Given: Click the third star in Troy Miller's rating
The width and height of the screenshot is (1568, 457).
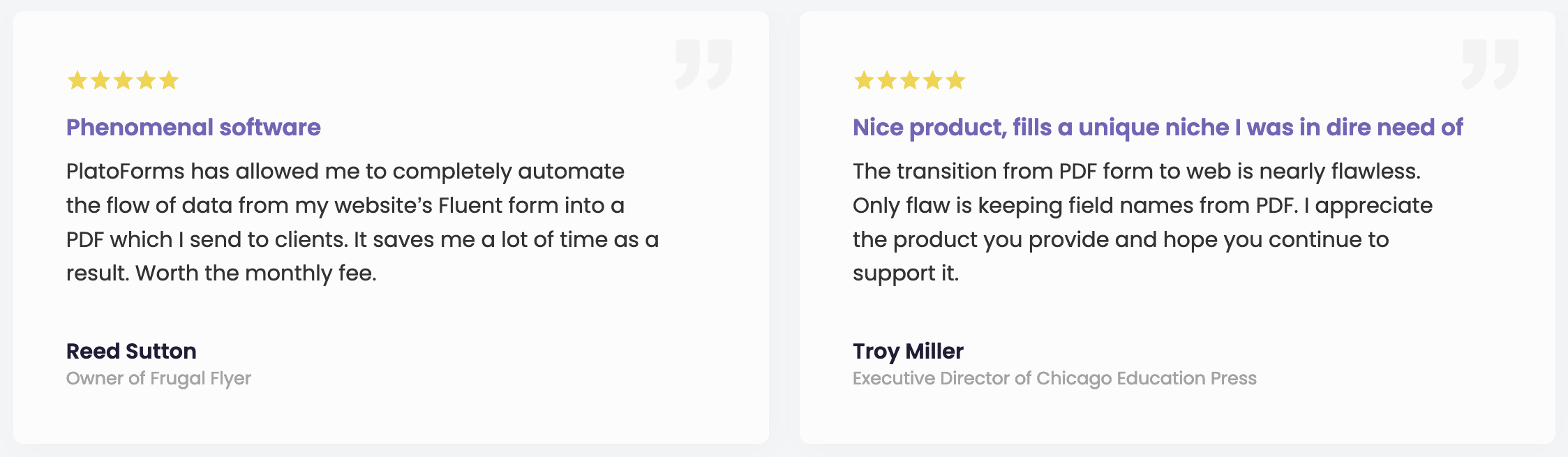Looking at the screenshot, I should pos(910,81).
